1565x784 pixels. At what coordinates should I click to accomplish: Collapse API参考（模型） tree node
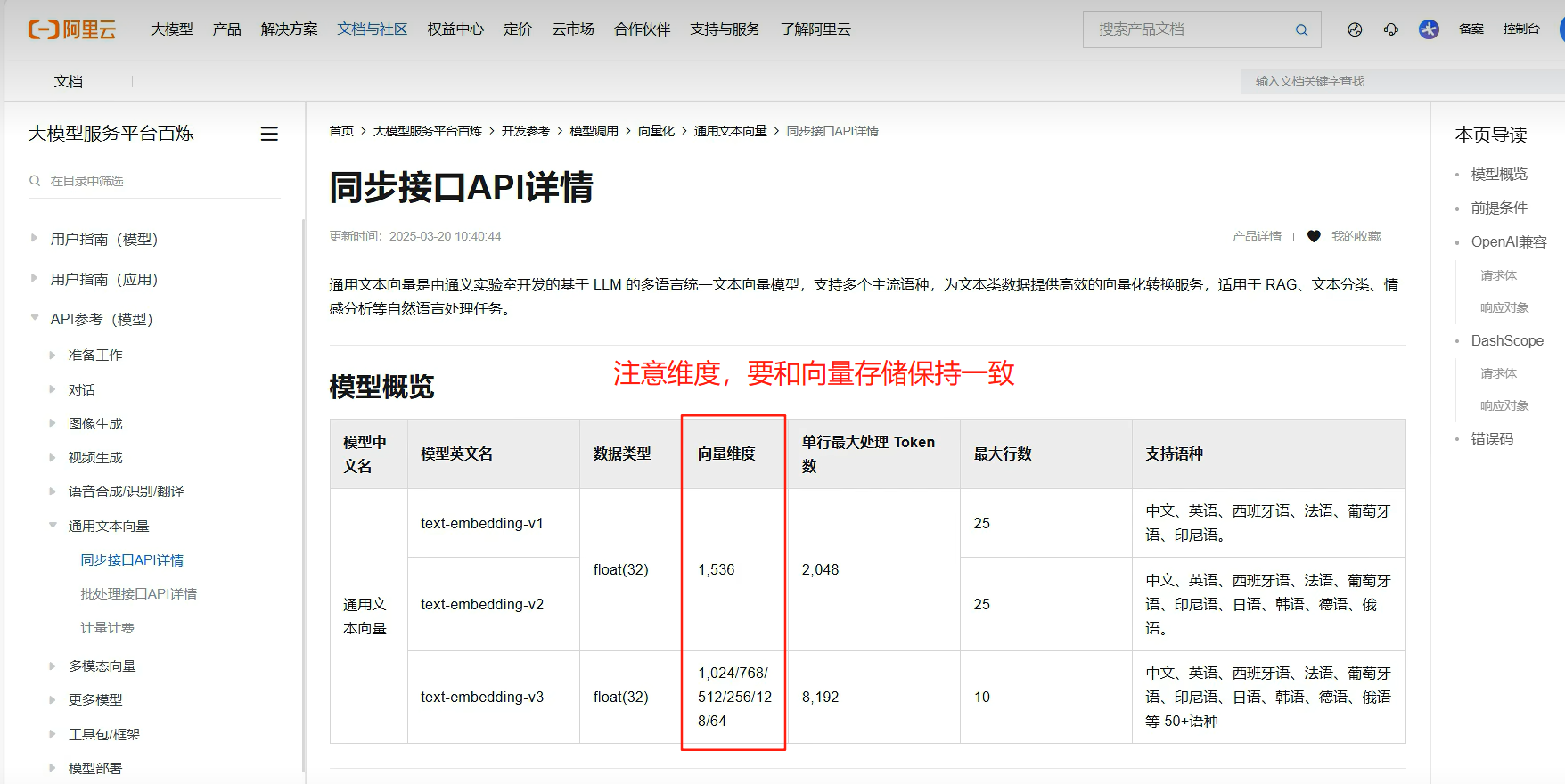[34, 317]
